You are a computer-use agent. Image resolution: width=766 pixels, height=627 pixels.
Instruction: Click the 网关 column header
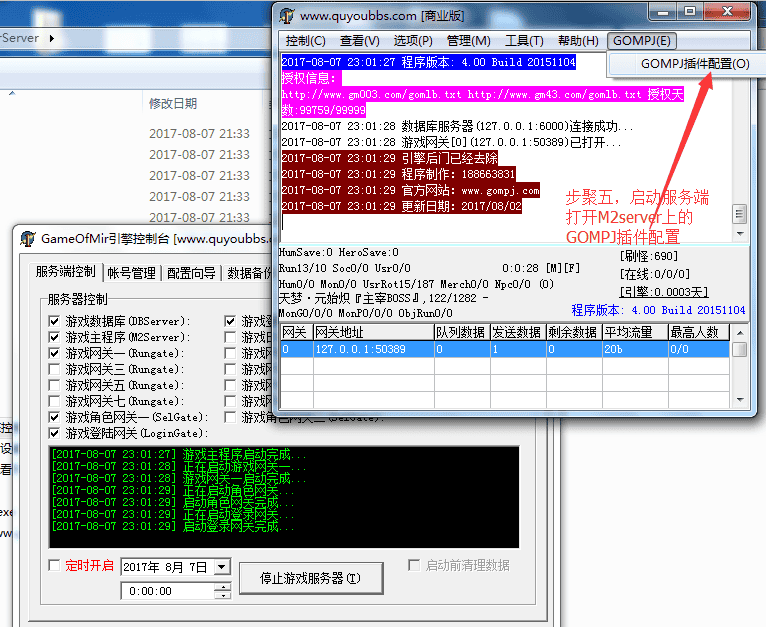coord(296,333)
